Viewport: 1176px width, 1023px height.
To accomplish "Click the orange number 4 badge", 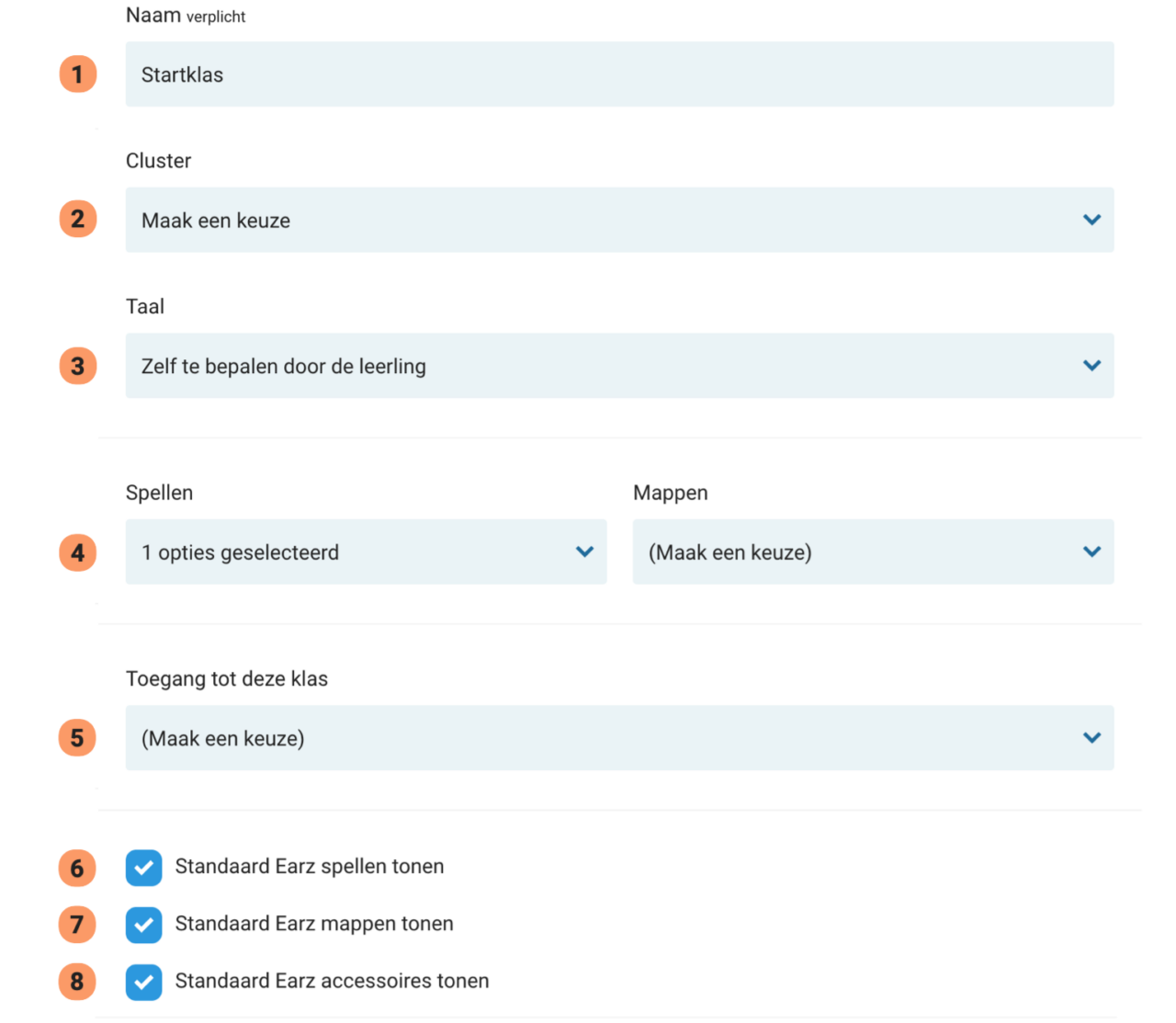I will click(x=78, y=552).
